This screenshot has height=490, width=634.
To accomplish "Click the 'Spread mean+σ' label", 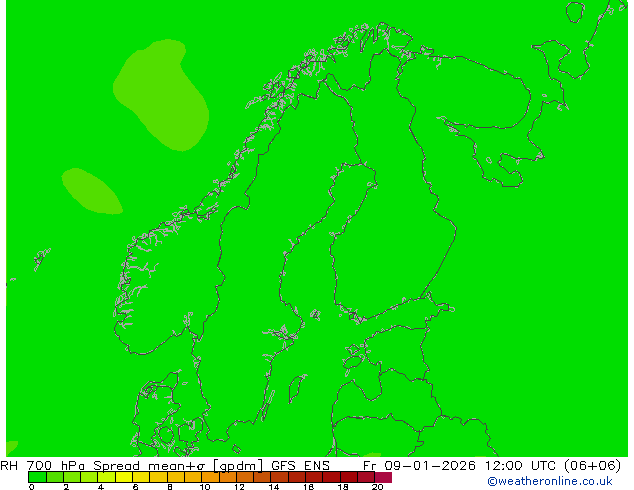I will click(x=149, y=465).
